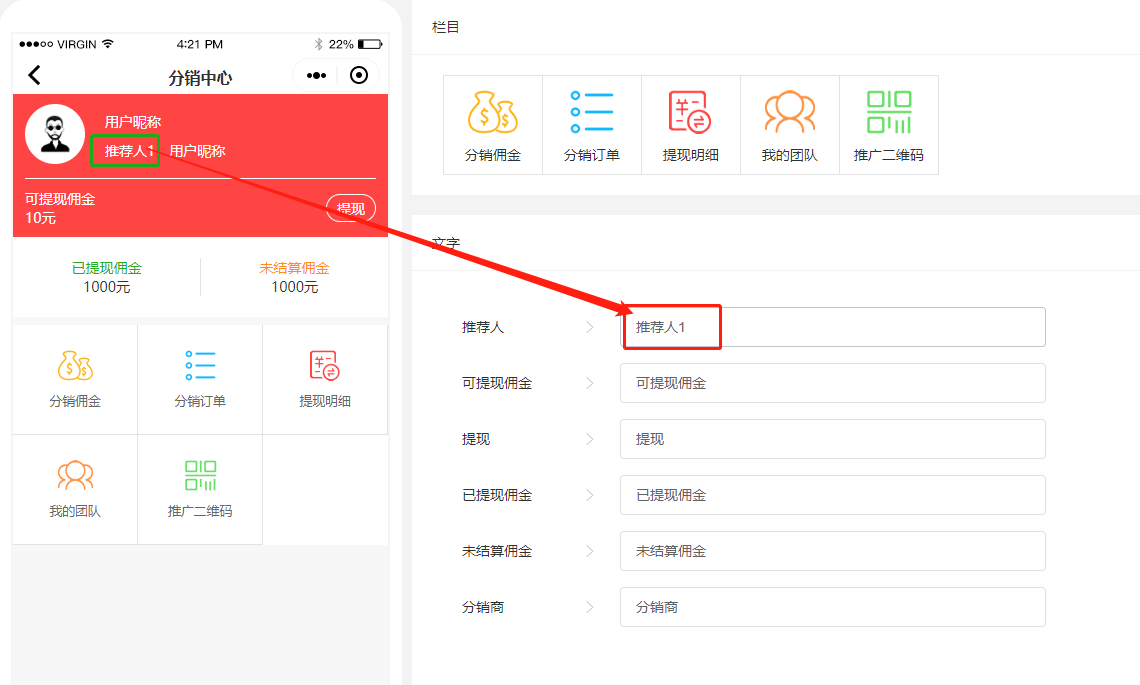Select 分销佣金 tile in 栏目 panel
Viewport: 1140px width, 685px height.
coord(493,112)
